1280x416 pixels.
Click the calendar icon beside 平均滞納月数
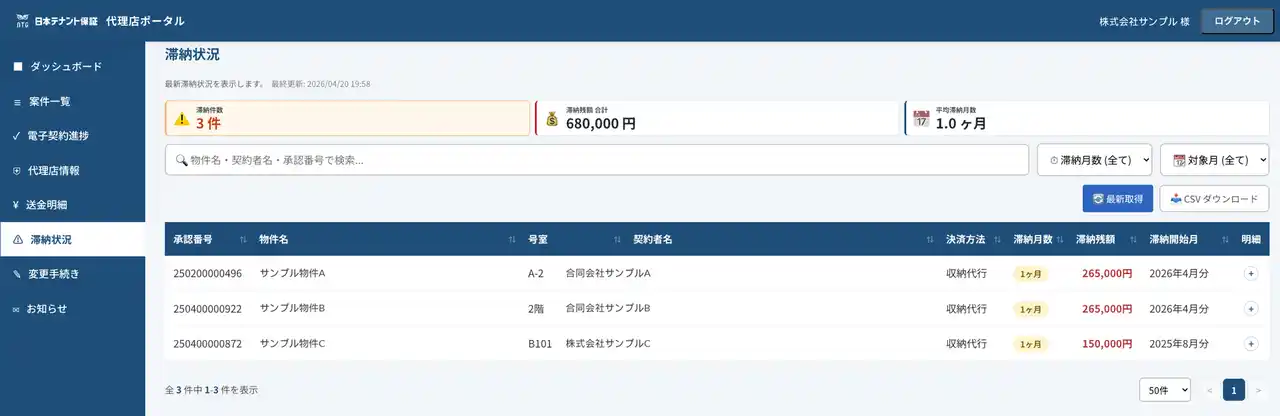point(921,119)
